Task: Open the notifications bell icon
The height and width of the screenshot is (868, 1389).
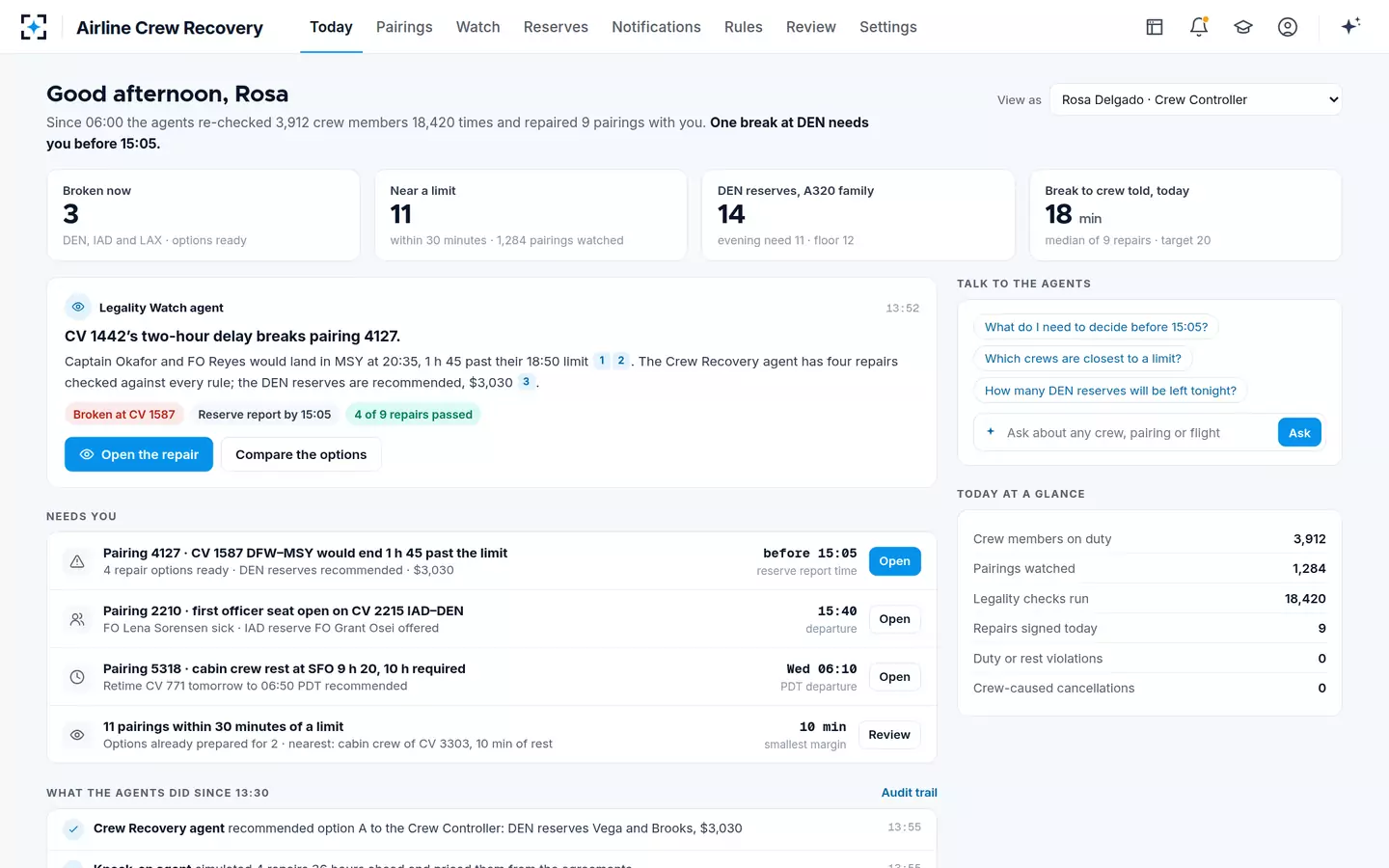Action: pos(1199,27)
